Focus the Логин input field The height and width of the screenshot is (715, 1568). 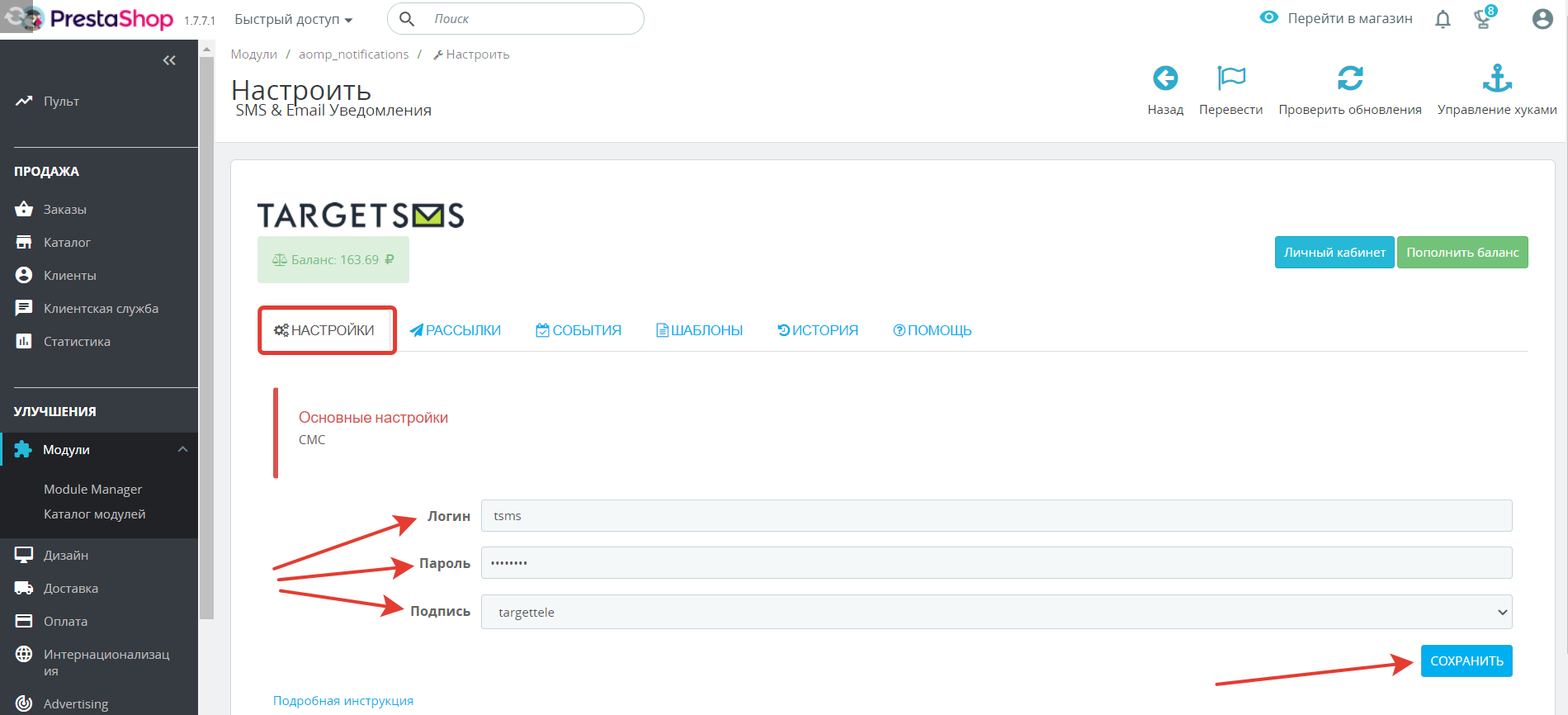996,515
